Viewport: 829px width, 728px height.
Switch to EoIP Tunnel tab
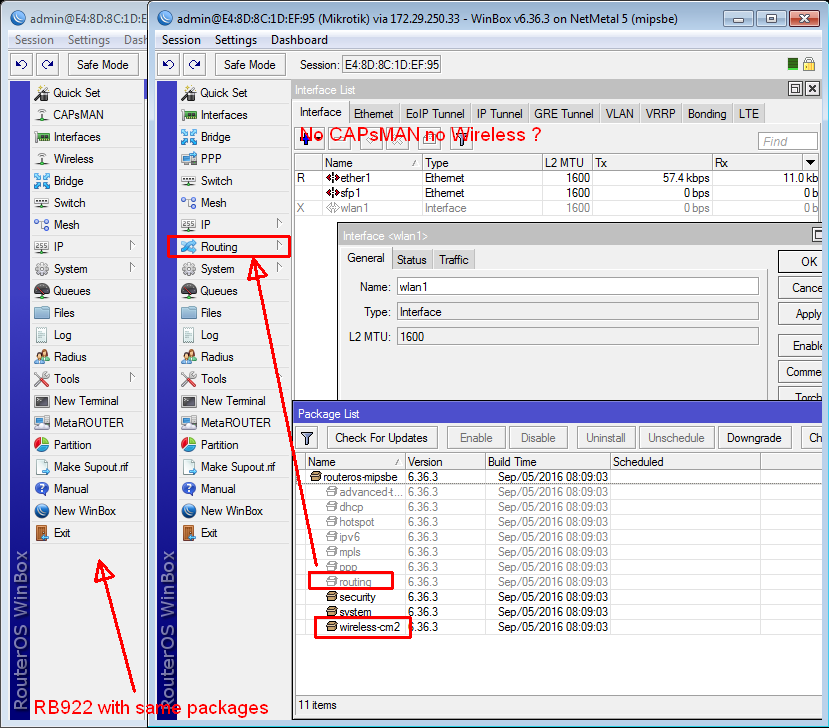click(x=435, y=114)
